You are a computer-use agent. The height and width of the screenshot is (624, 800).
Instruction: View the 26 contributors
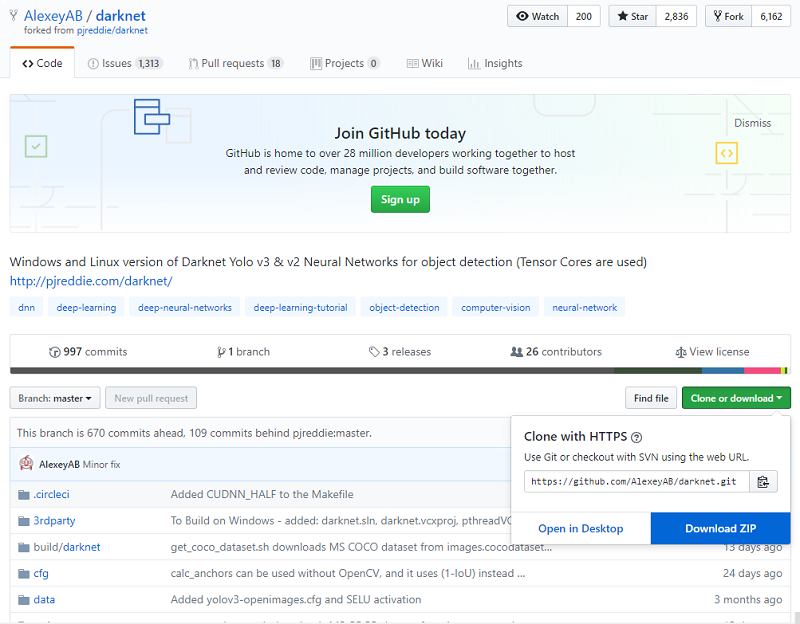pyautogui.click(x=556, y=352)
